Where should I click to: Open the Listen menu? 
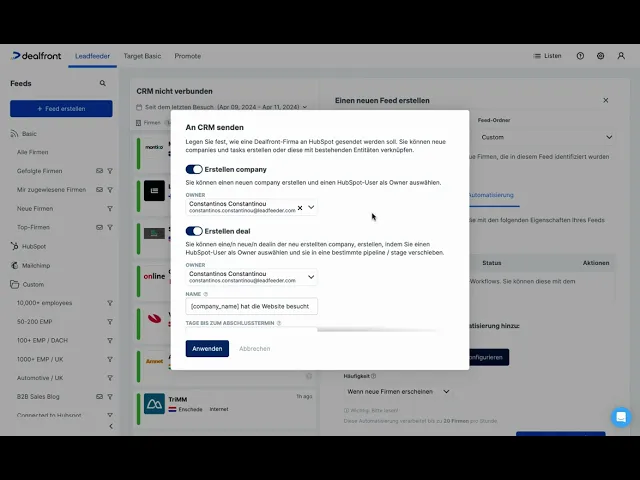click(547, 56)
